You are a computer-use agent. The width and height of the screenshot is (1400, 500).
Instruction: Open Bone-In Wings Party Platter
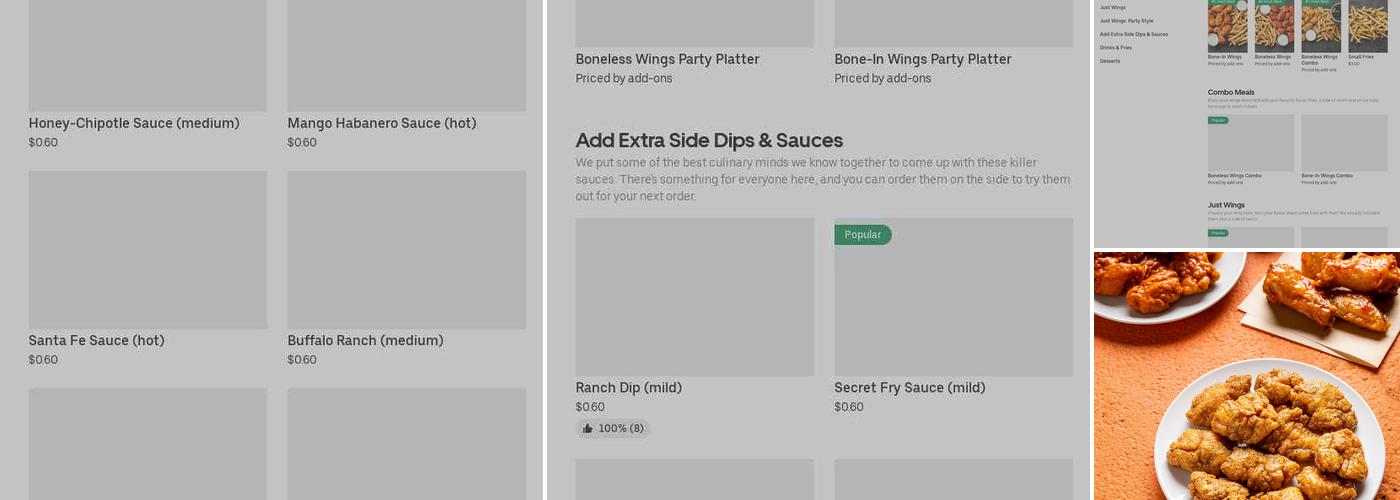tap(922, 60)
